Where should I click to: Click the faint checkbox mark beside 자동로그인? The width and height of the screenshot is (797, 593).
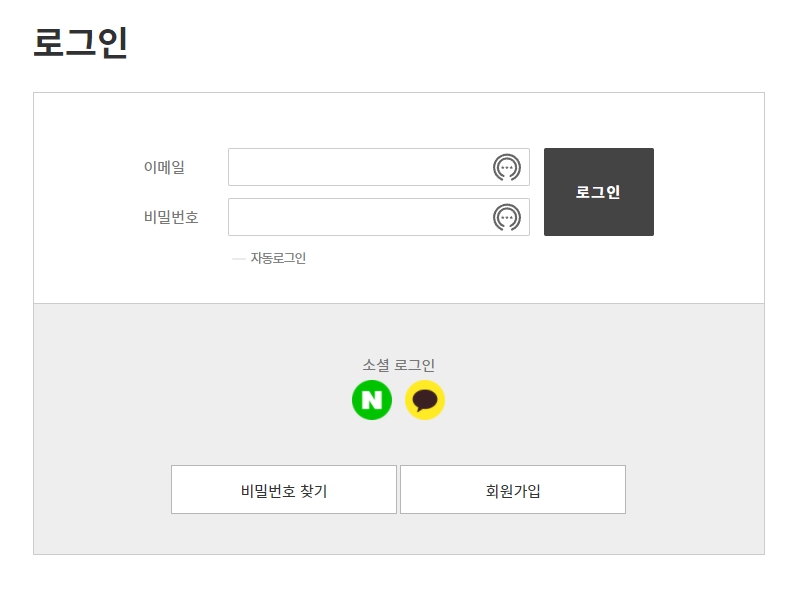(x=238, y=259)
